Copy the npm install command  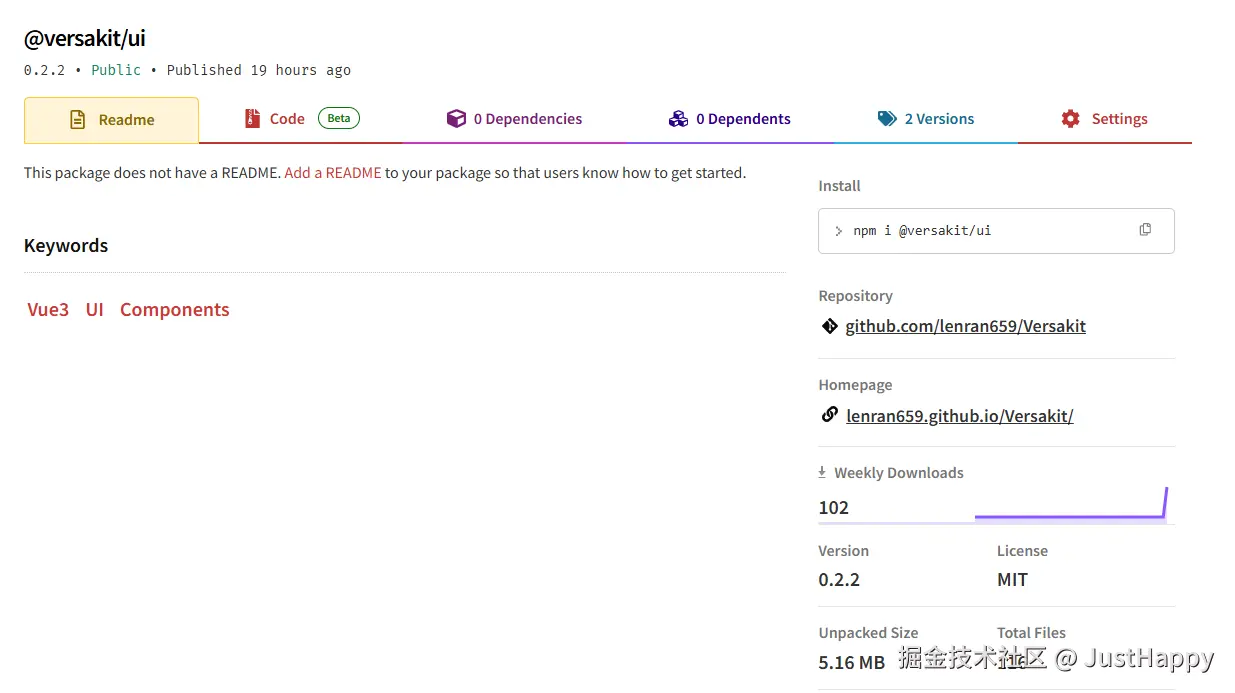pyautogui.click(x=1145, y=230)
